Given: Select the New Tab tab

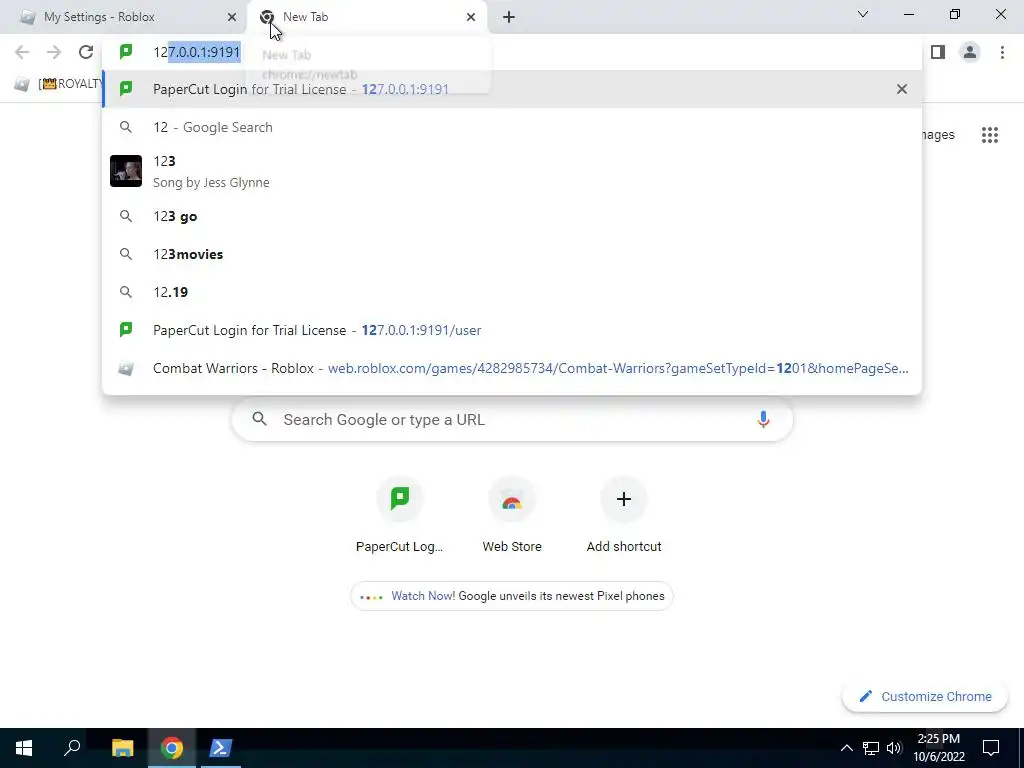Looking at the screenshot, I should [367, 17].
